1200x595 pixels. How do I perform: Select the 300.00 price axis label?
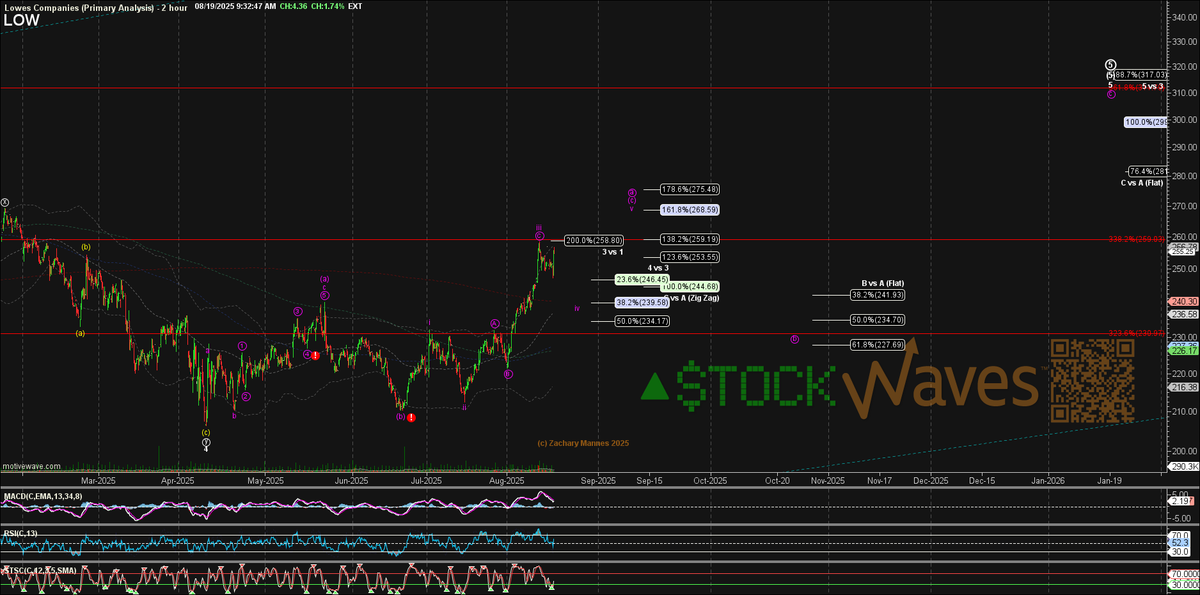tap(1183, 119)
